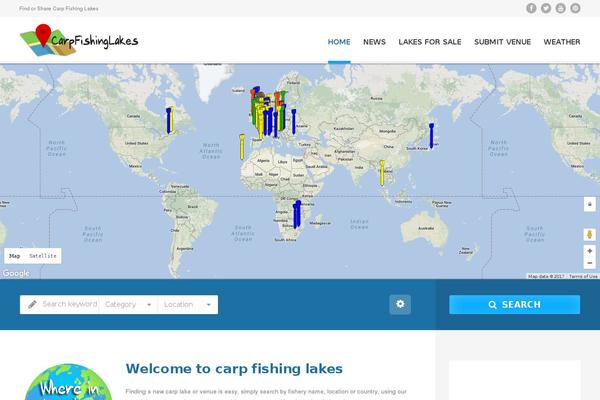This screenshot has width=600, height=400.
Task: Toggle the map lock icon
Action: (x=590, y=204)
